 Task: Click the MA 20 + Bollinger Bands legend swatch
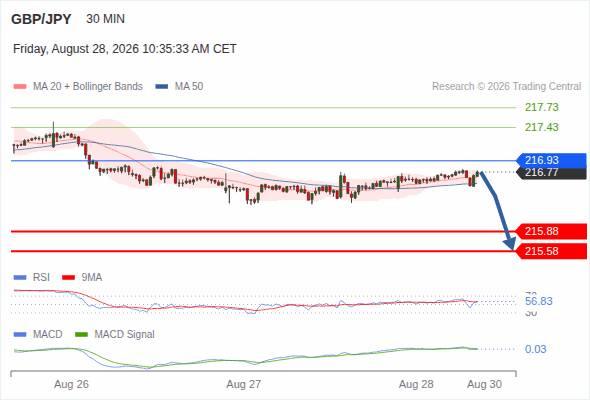[x=20, y=87]
